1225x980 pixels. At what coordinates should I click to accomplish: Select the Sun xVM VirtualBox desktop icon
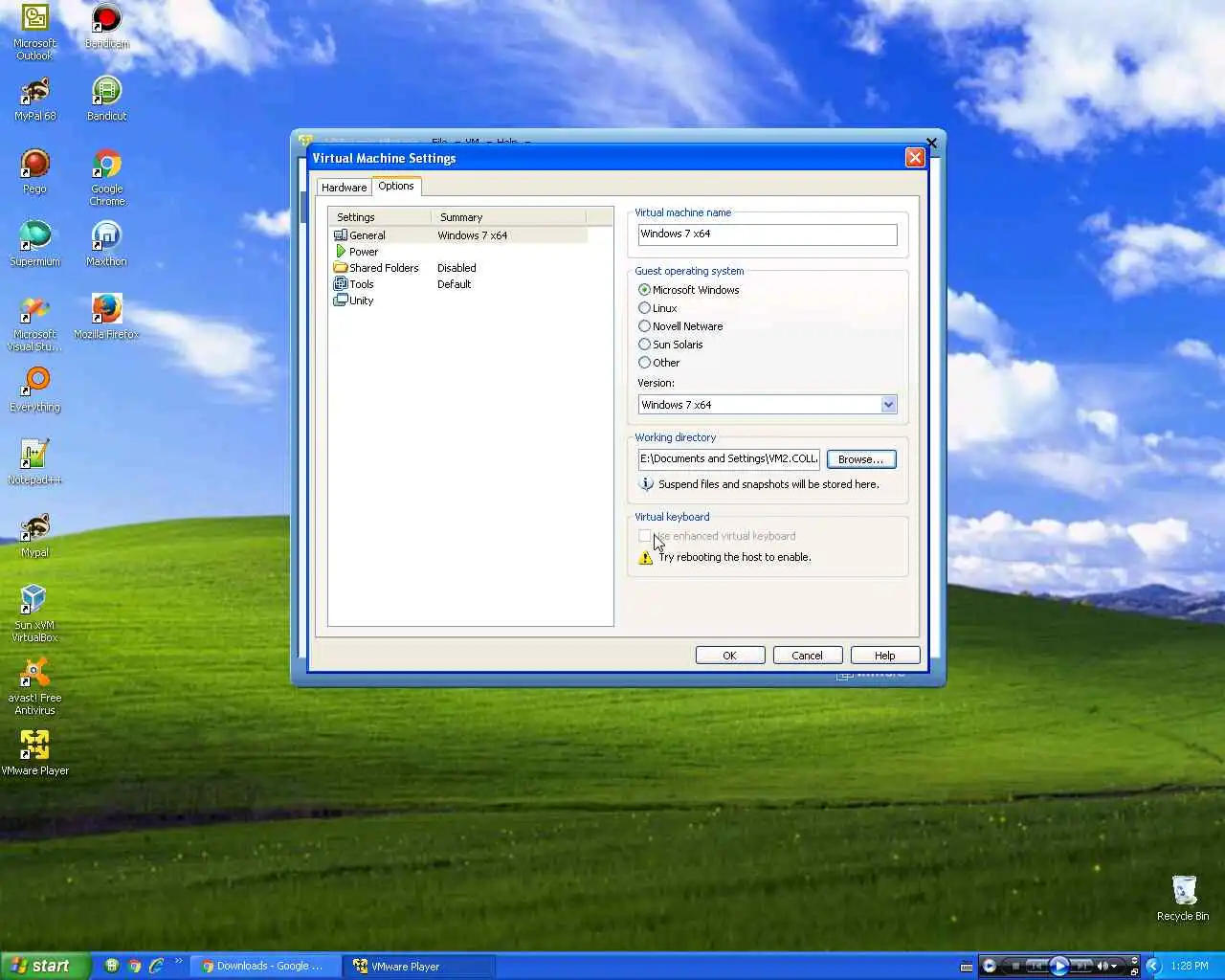pos(34,614)
